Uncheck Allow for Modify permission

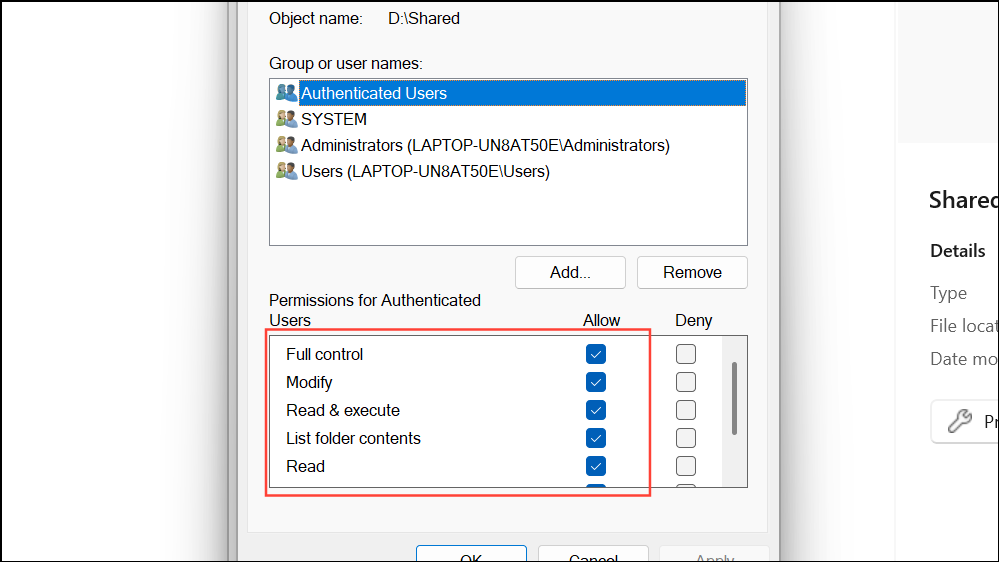(x=596, y=382)
